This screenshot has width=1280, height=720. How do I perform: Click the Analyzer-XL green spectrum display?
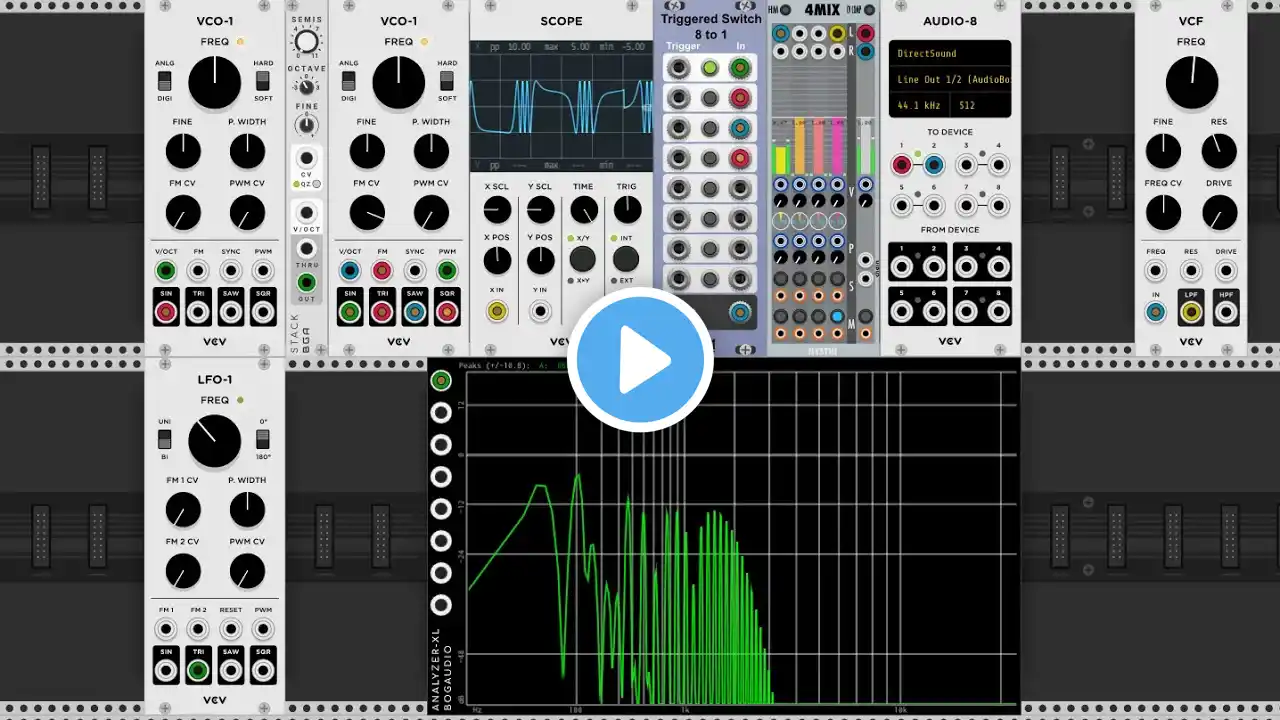[x=743, y=538]
